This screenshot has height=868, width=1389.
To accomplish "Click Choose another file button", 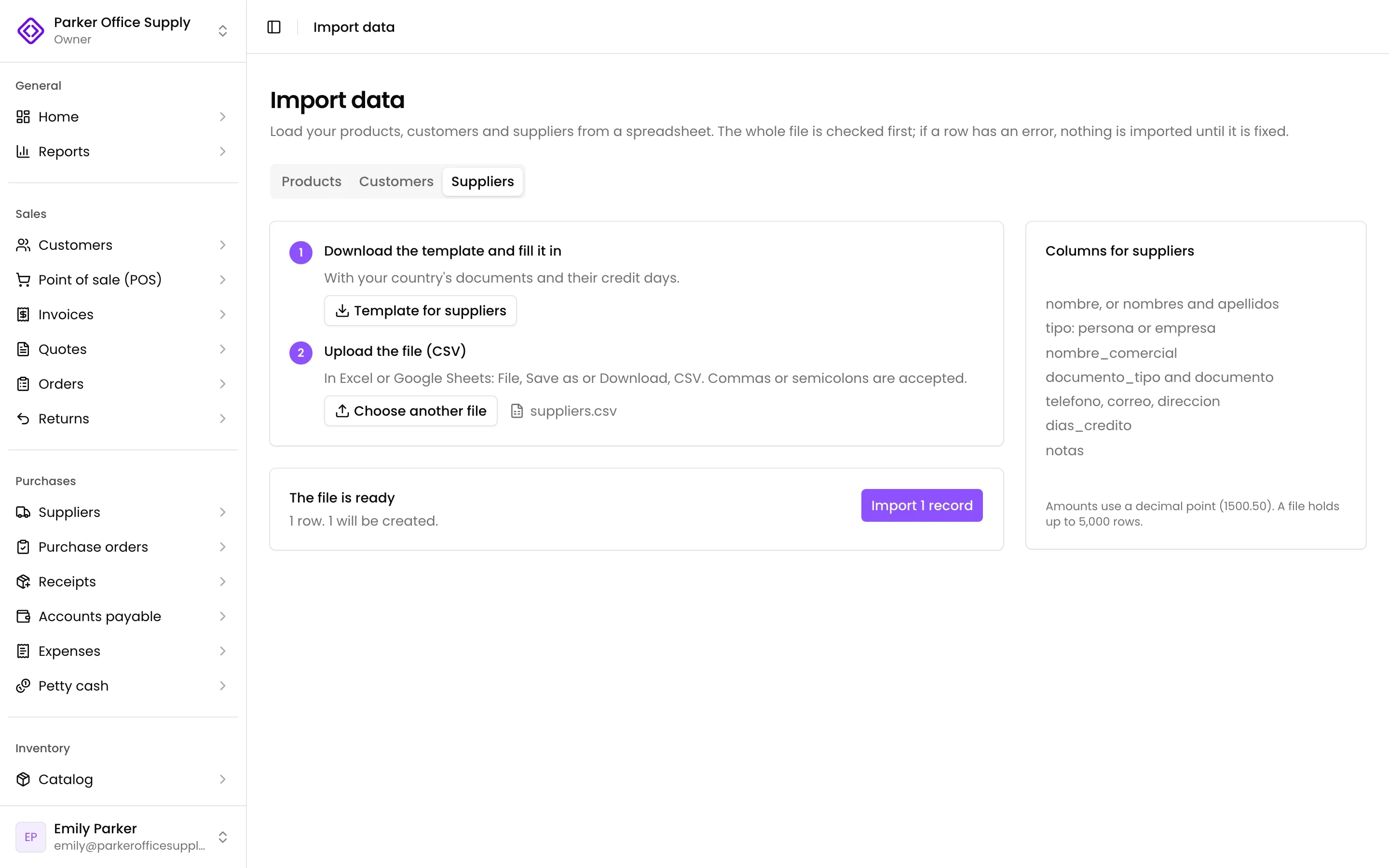I will tap(410, 411).
